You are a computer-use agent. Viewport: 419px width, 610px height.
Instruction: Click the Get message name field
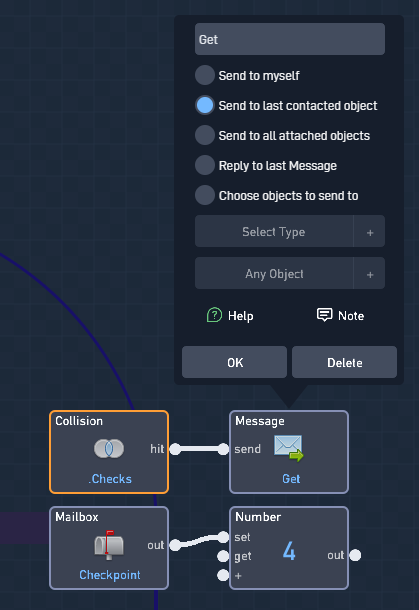(290, 39)
